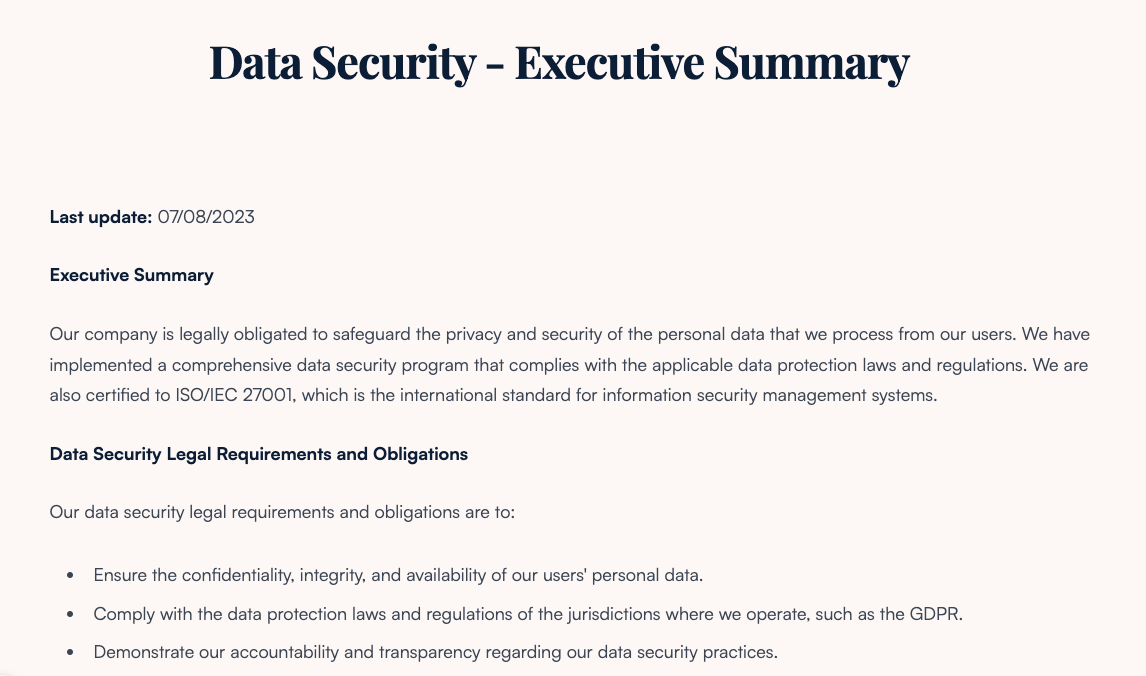Click the Data Security - Executive Summary page title
Screen dimensions: 1146x676
click(559, 63)
